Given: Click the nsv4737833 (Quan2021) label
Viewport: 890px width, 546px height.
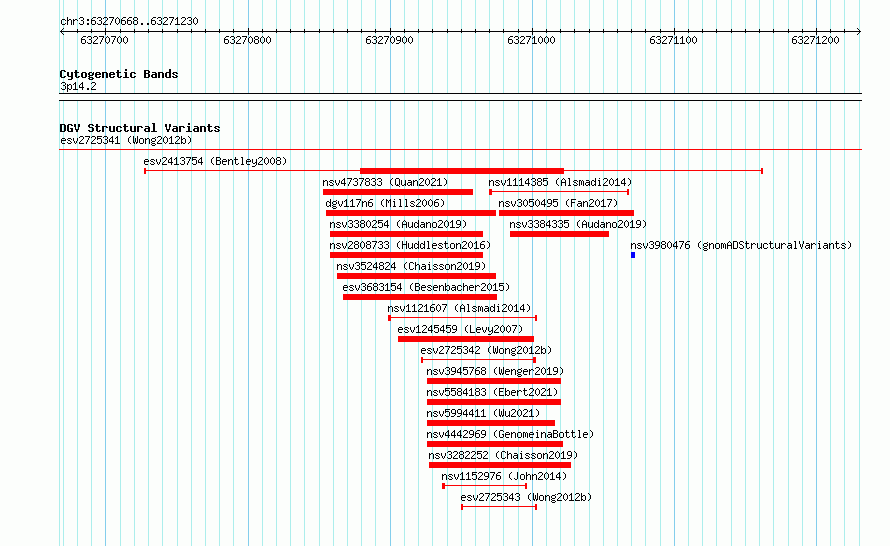Looking at the screenshot, I should click(x=385, y=182).
